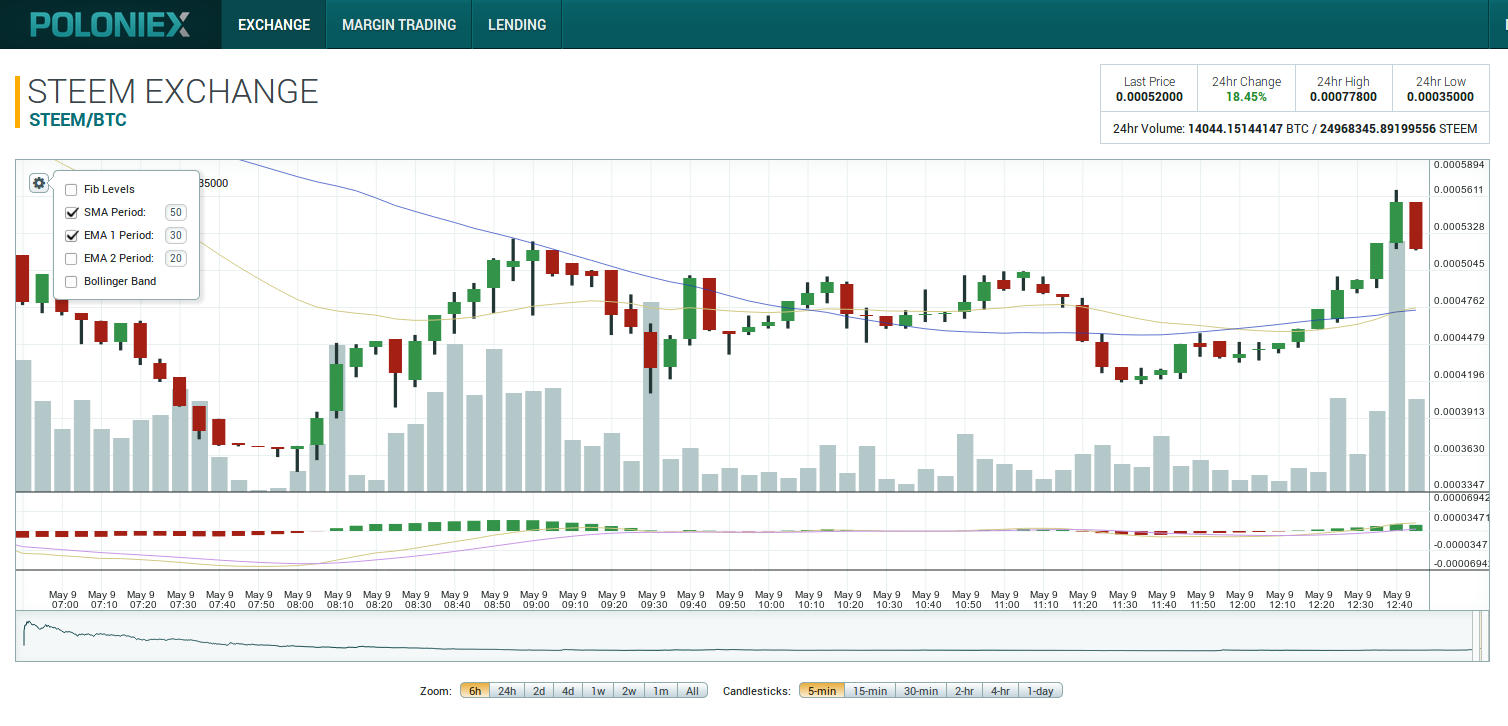Select 5-min candlesticks
The height and width of the screenshot is (726, 1508).
click(x=821, y=691)
